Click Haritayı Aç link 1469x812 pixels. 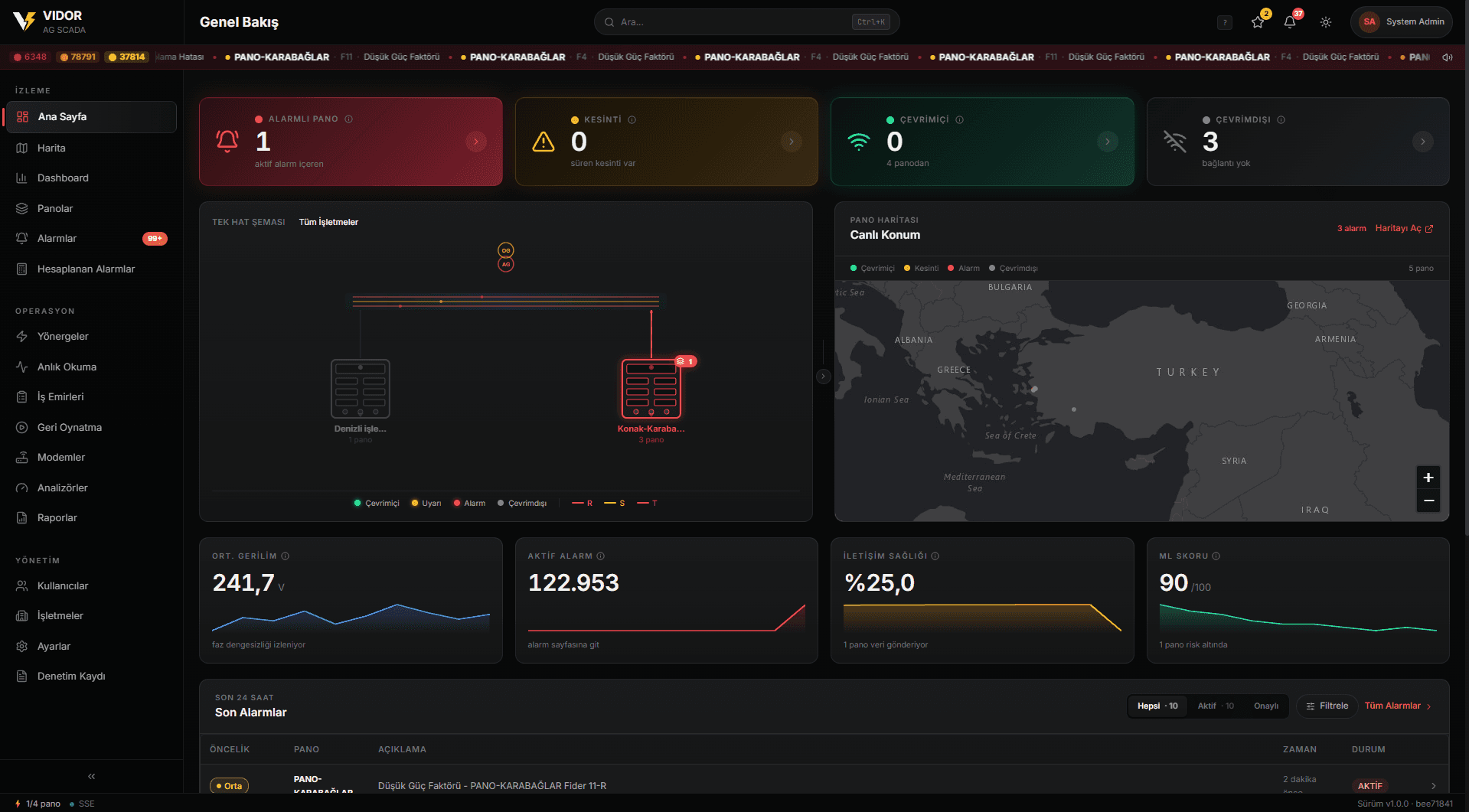coord(1404,228)
